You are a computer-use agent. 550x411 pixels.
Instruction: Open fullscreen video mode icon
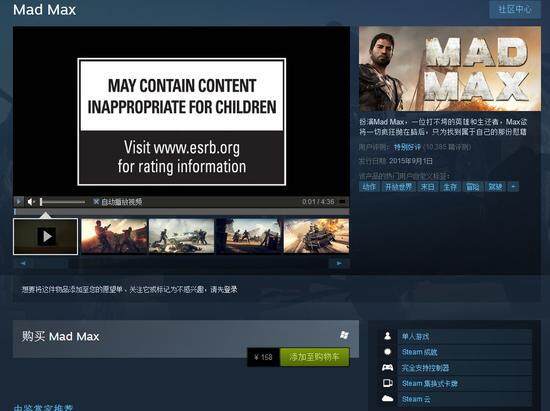tap(343, 202)
